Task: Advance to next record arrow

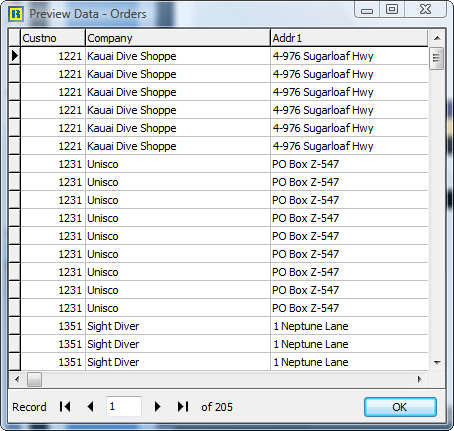Action: pos(157,407)
